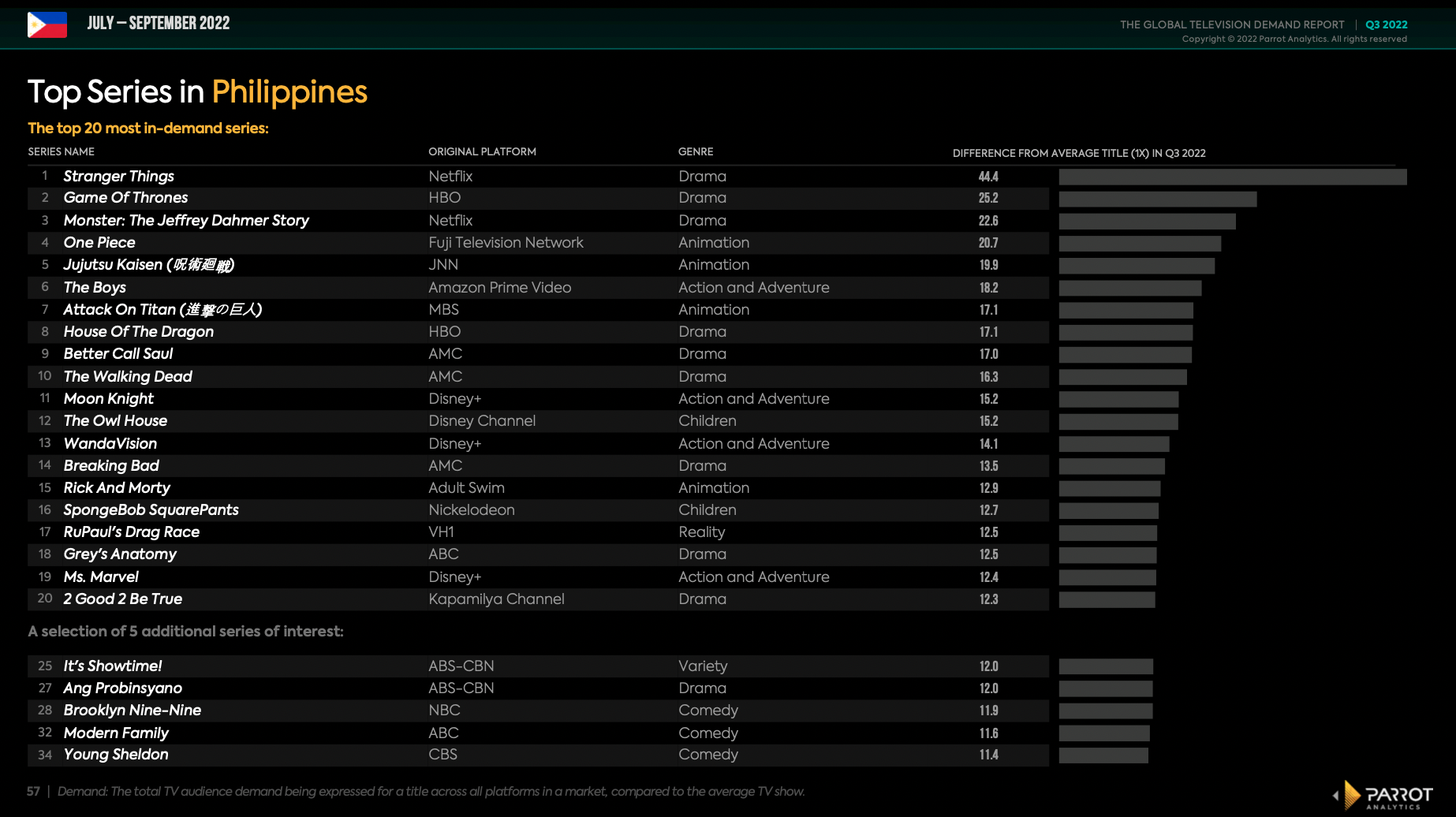Select 'Attack On Titan' series title
This screenshot has height=817, width=1456.
[162, 310]
